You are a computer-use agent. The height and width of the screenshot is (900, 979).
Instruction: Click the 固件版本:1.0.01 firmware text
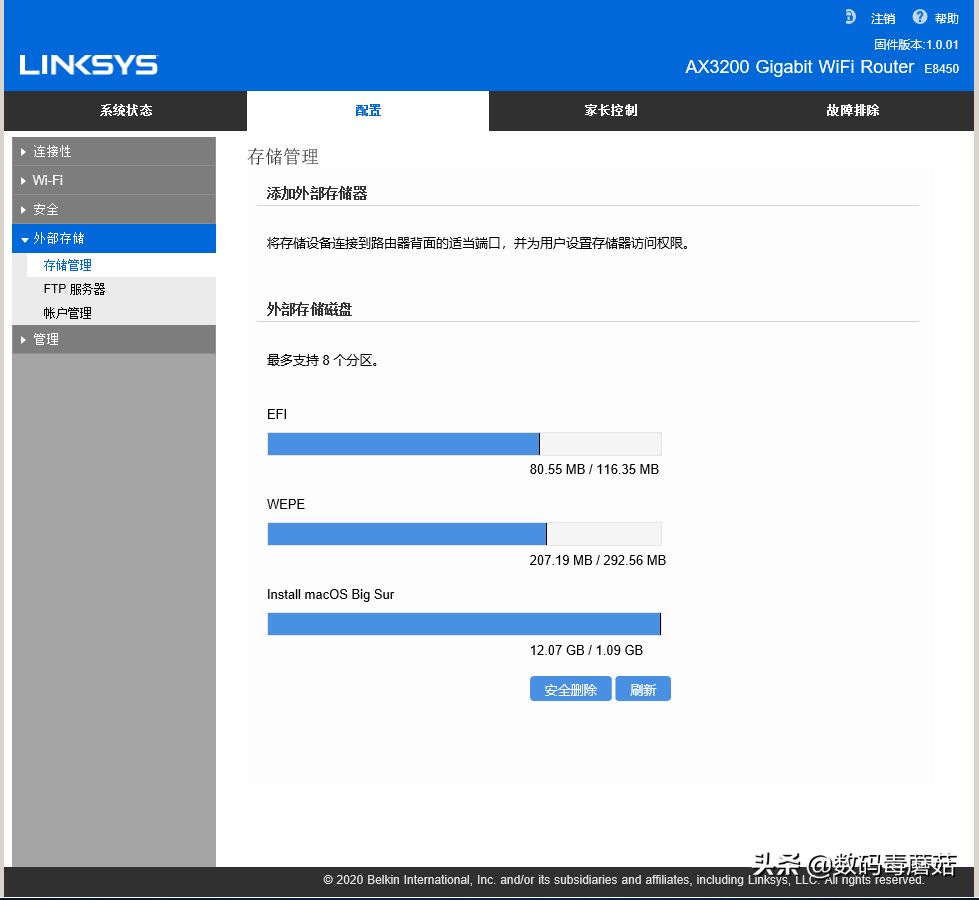[916, 44]
